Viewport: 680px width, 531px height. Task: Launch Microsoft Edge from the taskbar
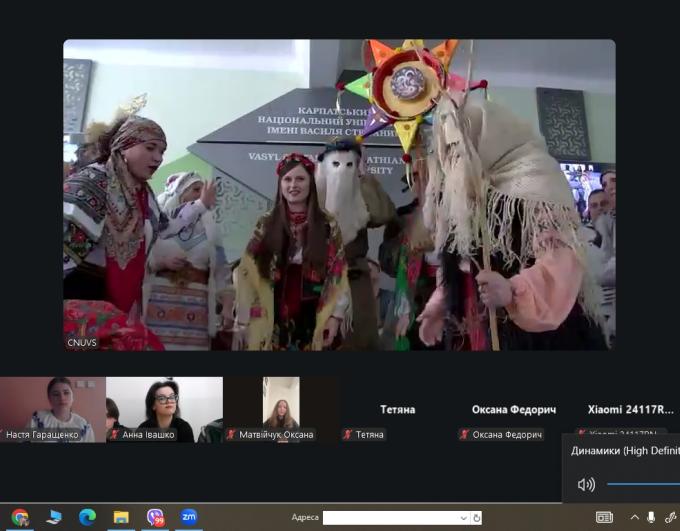click(87, 517)
